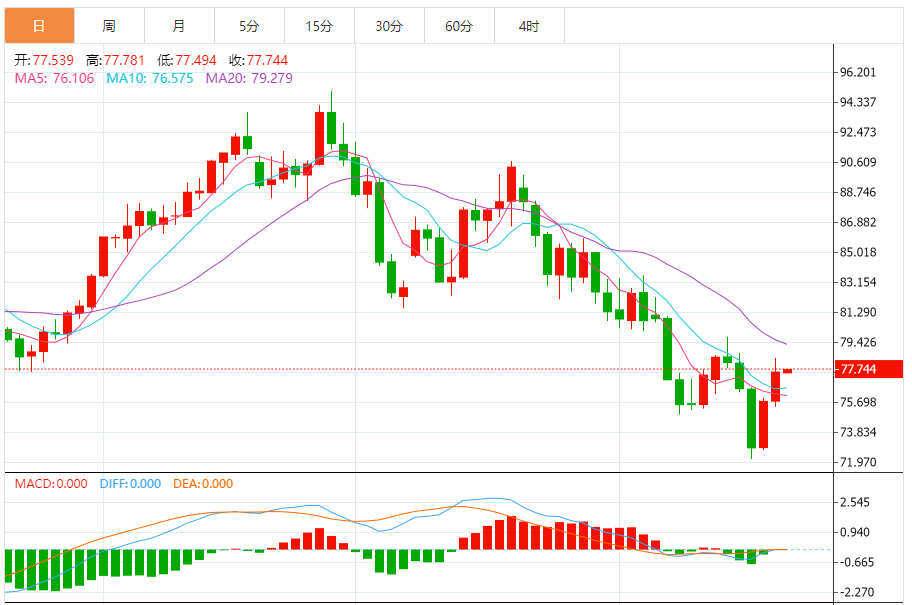The image size is (912, 605).
Task: Click the latest small red candlestick
Action: [x=788, y=371]
